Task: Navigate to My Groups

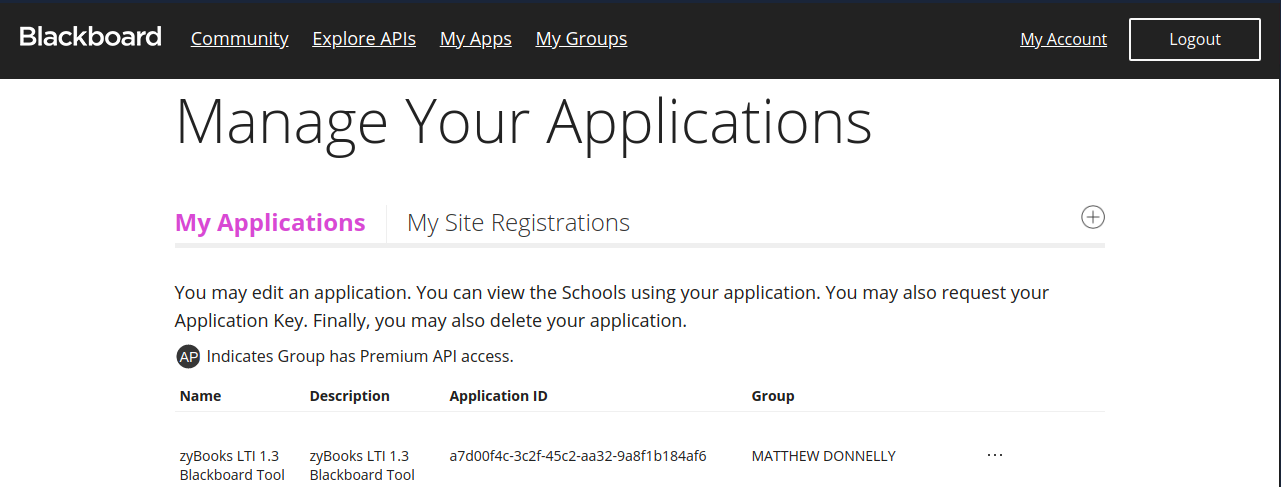Action: (x=581, y=39)
